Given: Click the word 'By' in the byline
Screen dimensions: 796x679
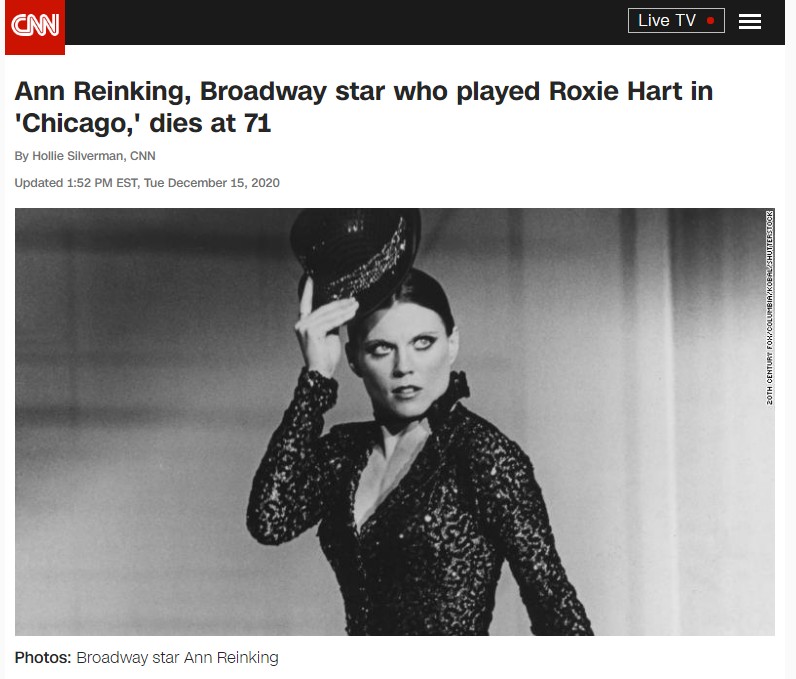Looking at the screenshot, I should [x=21, y=156].
